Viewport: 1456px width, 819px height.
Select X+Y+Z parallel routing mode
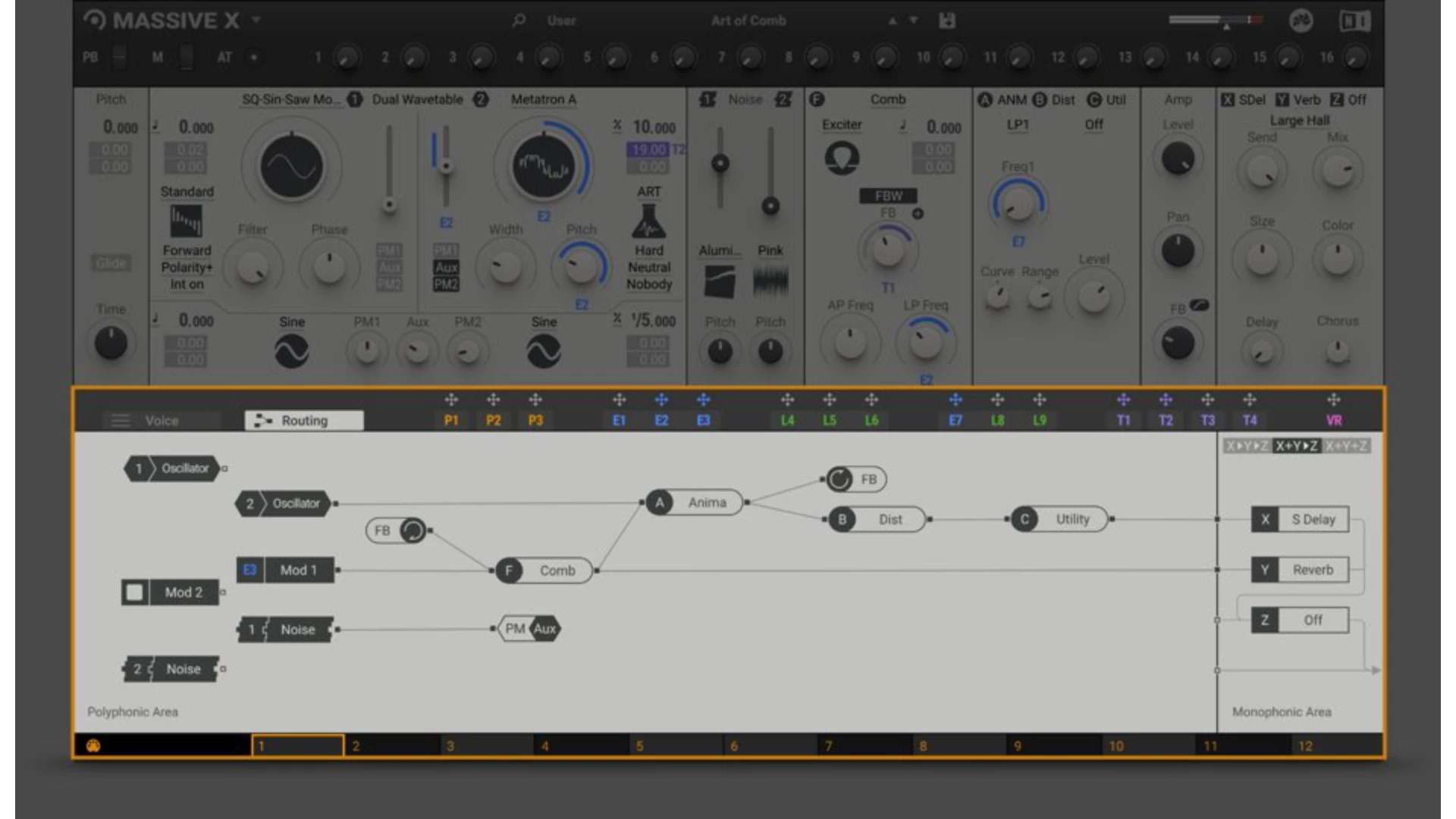tap(1347, 446)
